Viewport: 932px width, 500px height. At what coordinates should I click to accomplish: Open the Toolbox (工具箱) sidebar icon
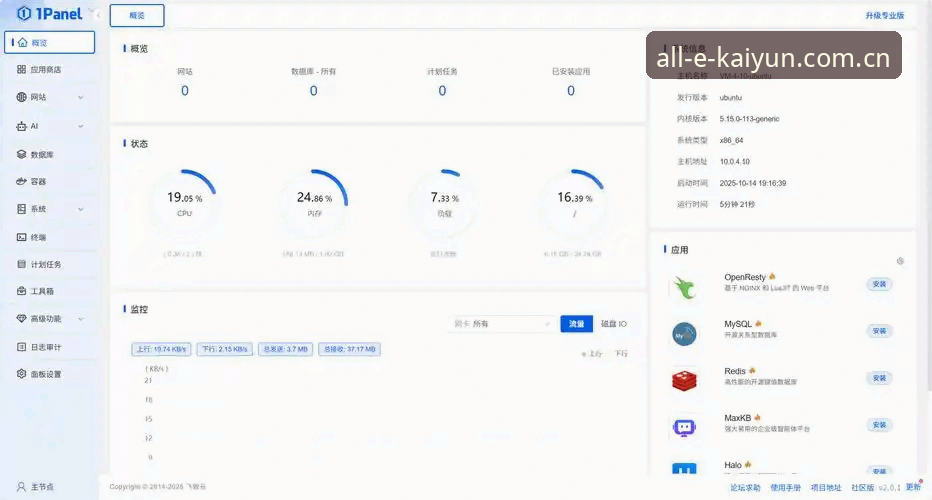(21, 291)
